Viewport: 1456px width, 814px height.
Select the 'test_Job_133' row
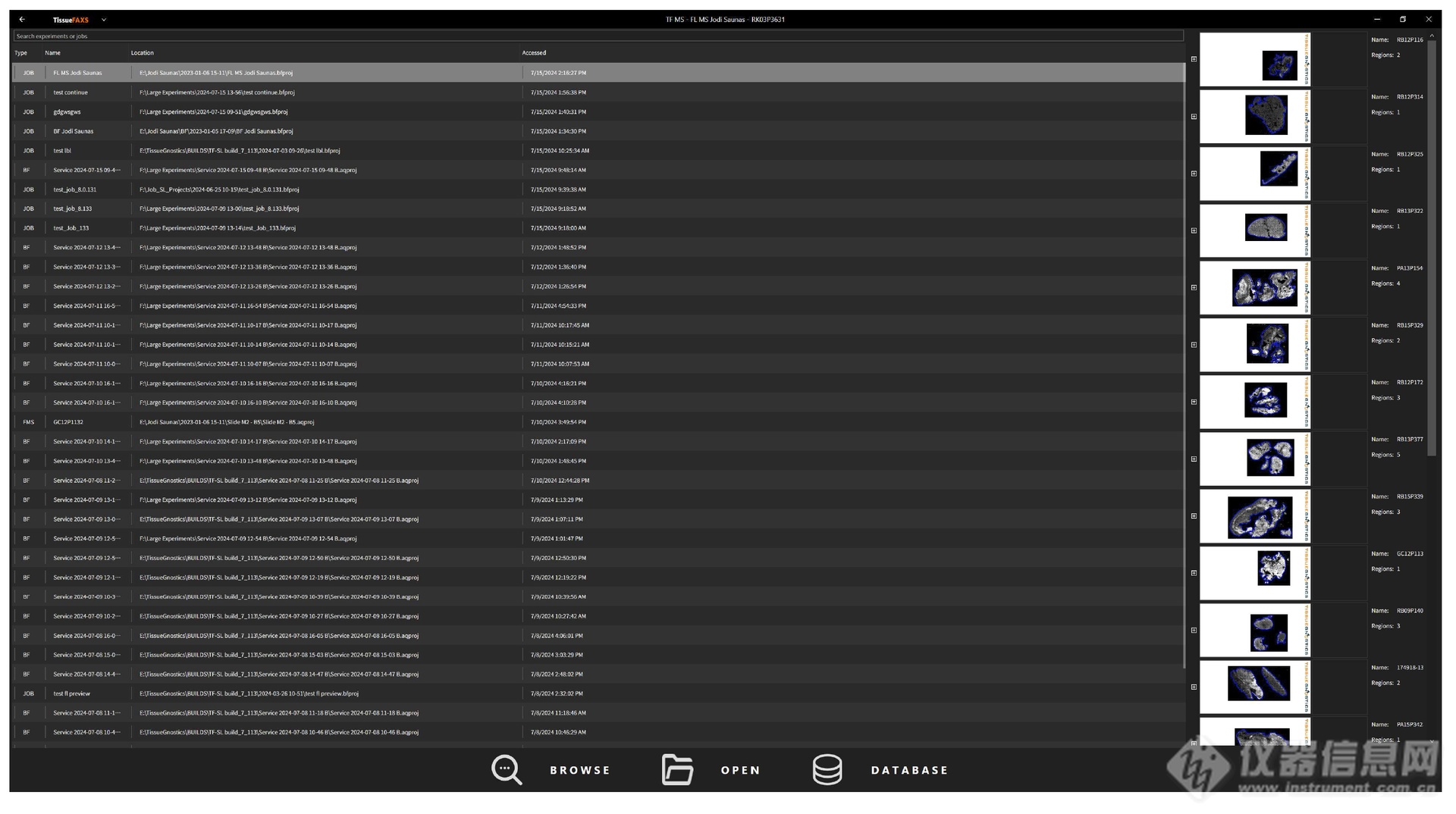click(x=598, y=228)
